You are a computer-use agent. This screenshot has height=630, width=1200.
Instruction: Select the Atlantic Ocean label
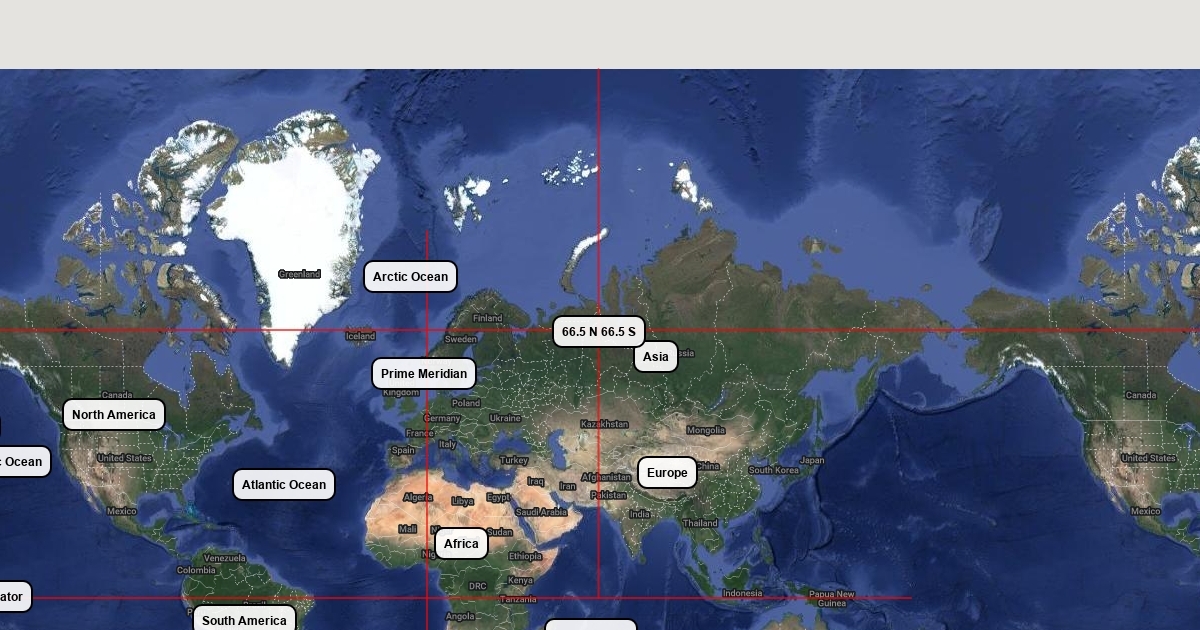284,485
